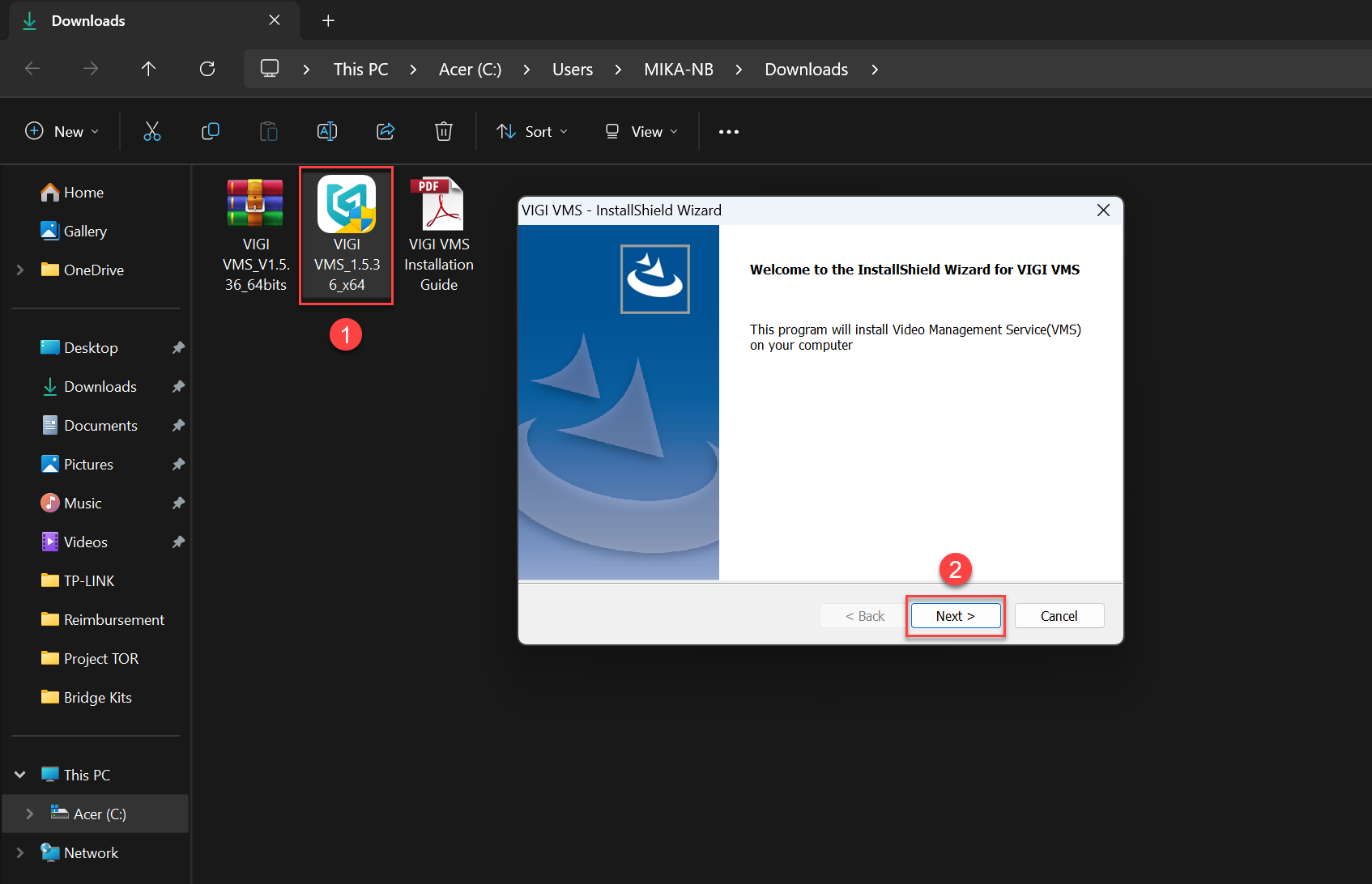Expand the OneDrive tree node
The width and height of the screenshot is (1372, 884).
pyautogui.click(x=20, y=270)
